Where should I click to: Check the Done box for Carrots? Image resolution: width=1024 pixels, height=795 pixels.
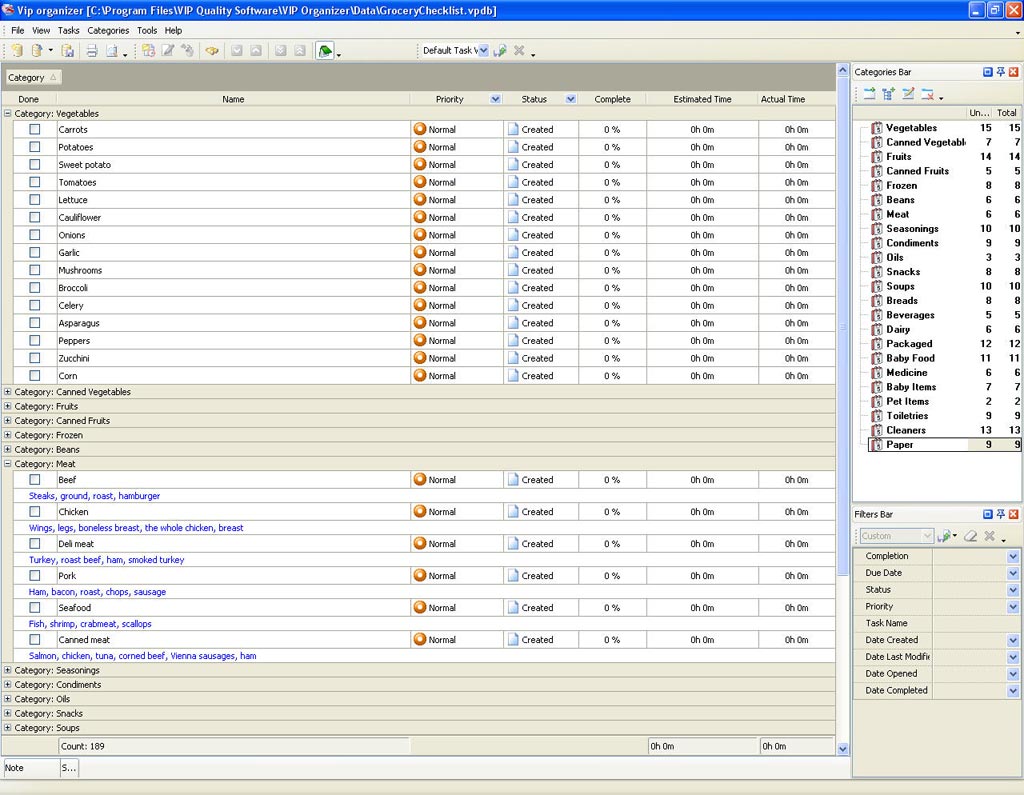pyautogui.click(x=35, y=129)
